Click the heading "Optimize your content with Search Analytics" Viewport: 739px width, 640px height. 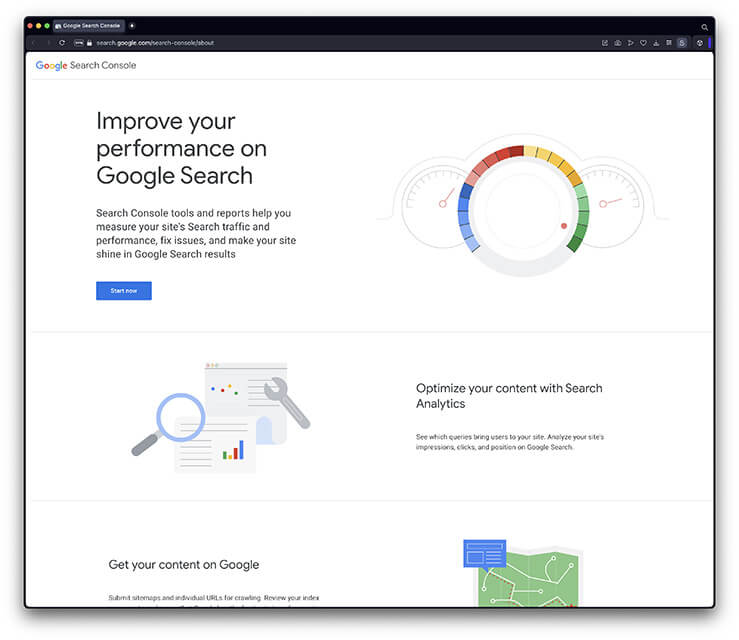tap(509, 396)
